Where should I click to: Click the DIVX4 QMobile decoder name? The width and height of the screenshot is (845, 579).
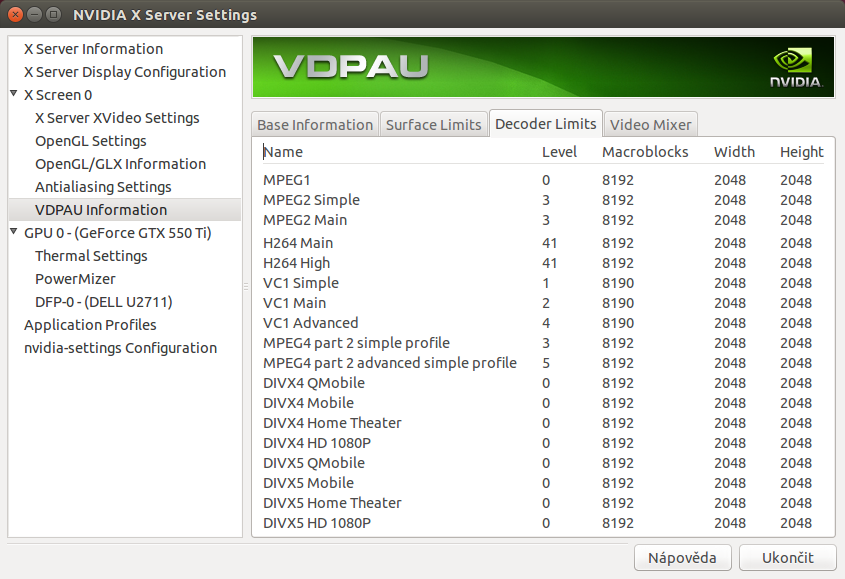[x=314, y=383]
